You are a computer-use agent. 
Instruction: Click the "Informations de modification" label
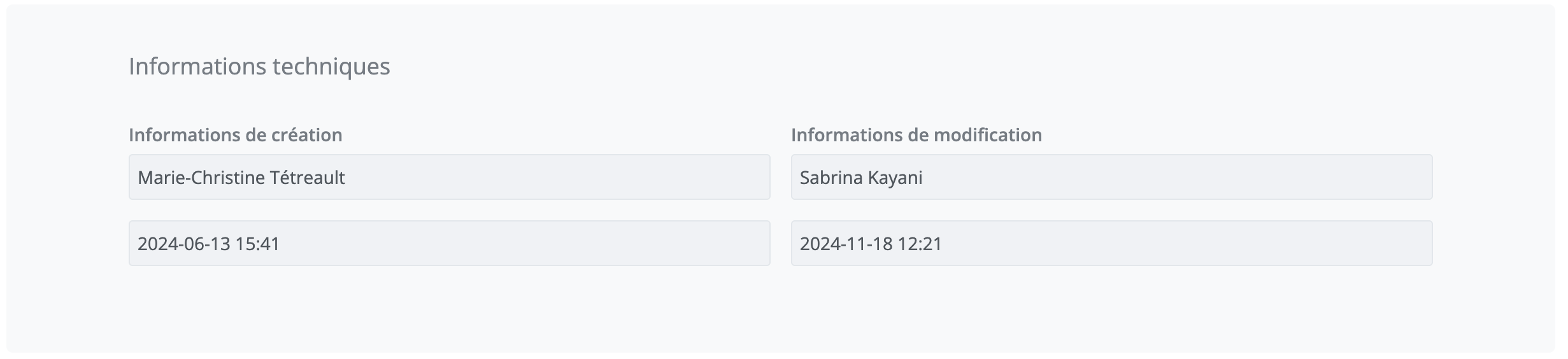pos(916,135)
